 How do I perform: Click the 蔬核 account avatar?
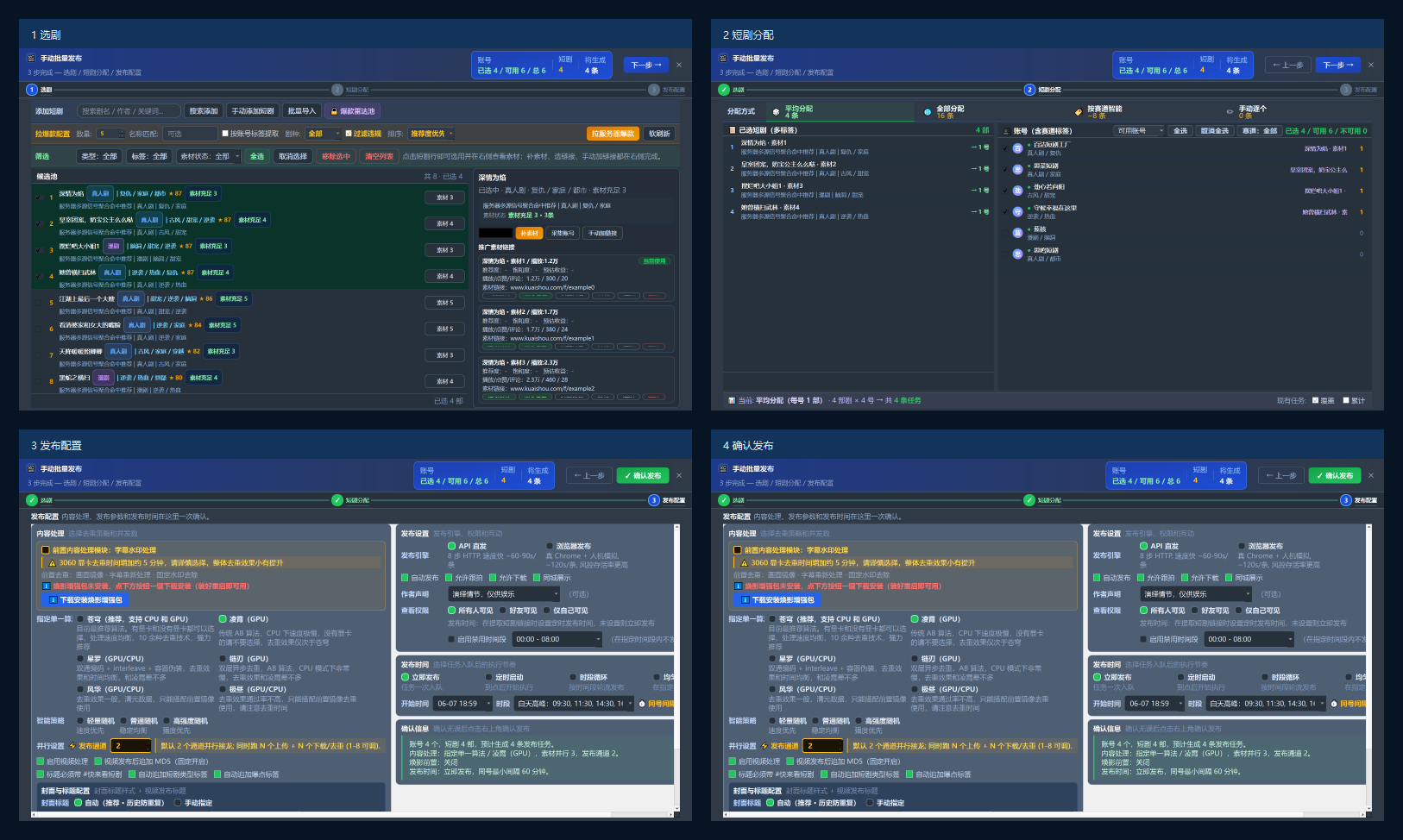(x=1018, y=233)
